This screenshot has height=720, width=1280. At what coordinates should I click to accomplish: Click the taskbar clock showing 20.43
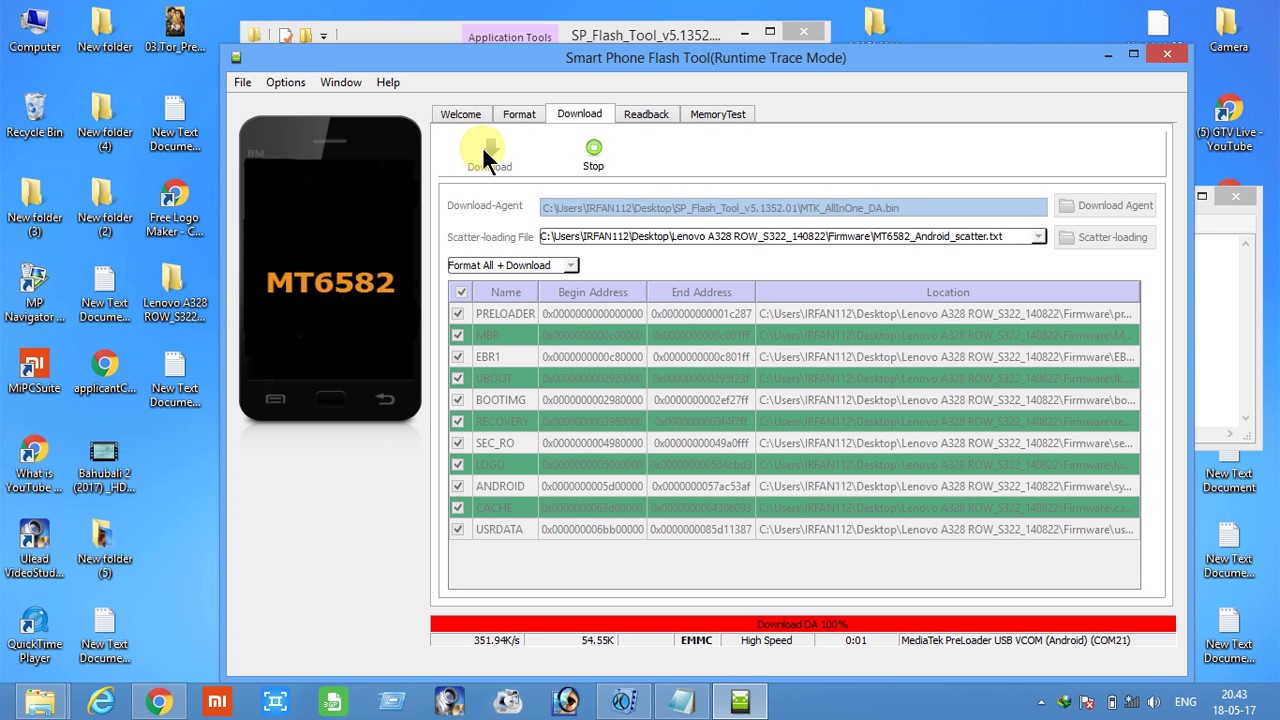[x=1234, y=694]
